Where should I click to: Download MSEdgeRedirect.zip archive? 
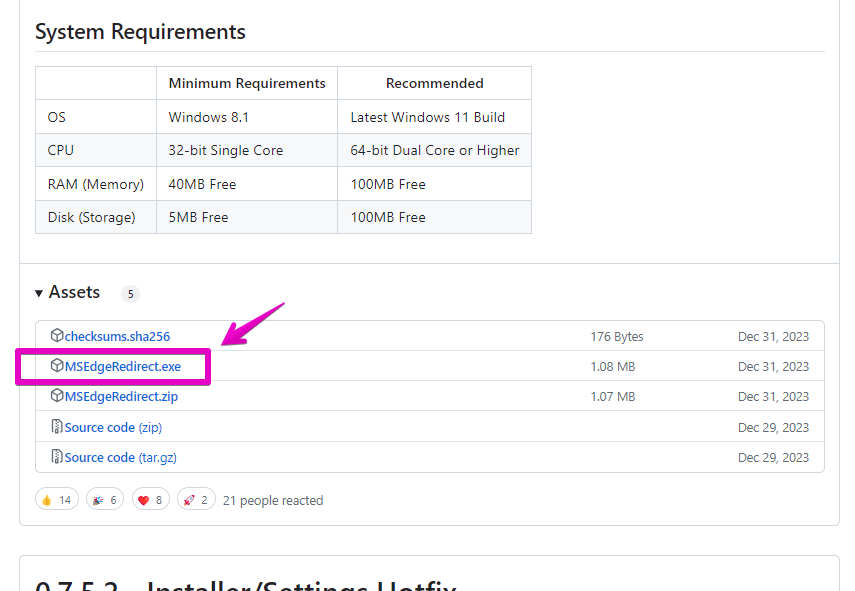[x=121, y=396]
